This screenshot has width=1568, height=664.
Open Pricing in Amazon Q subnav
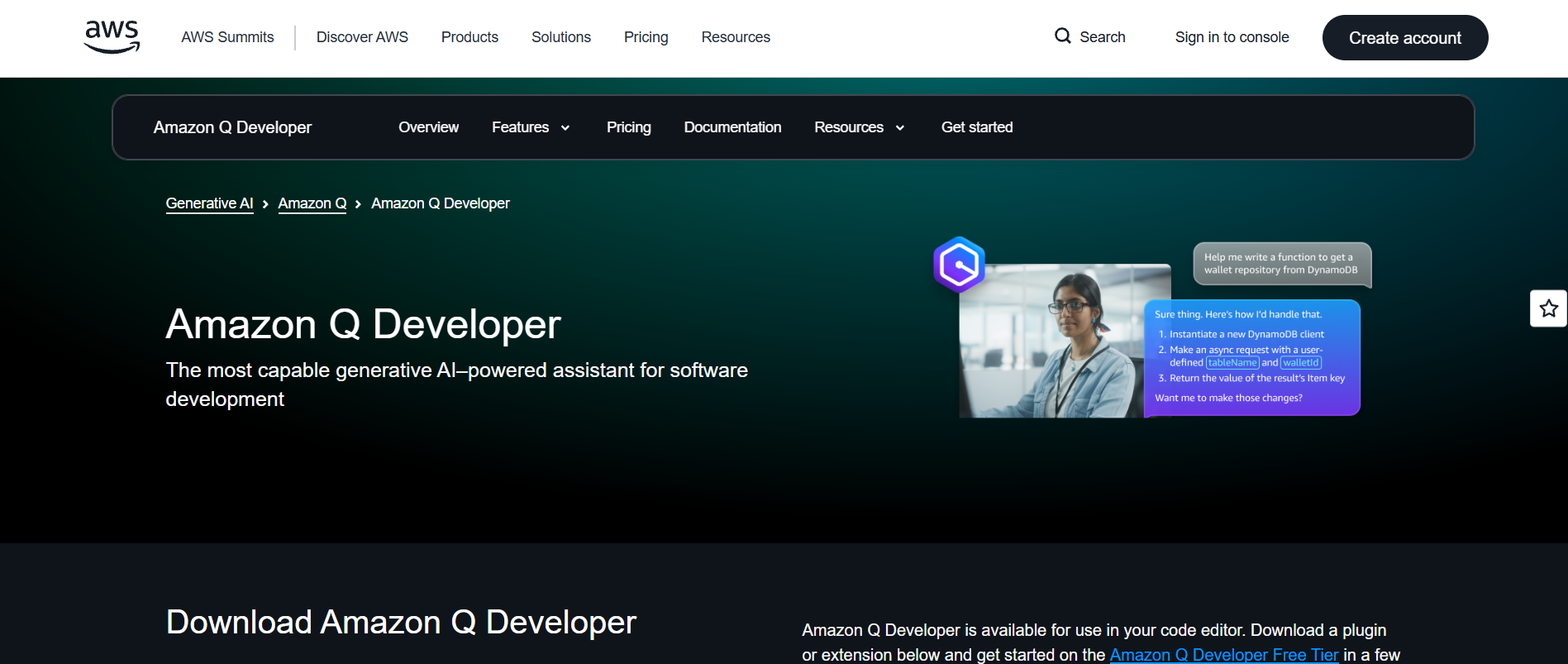[628, 127]
